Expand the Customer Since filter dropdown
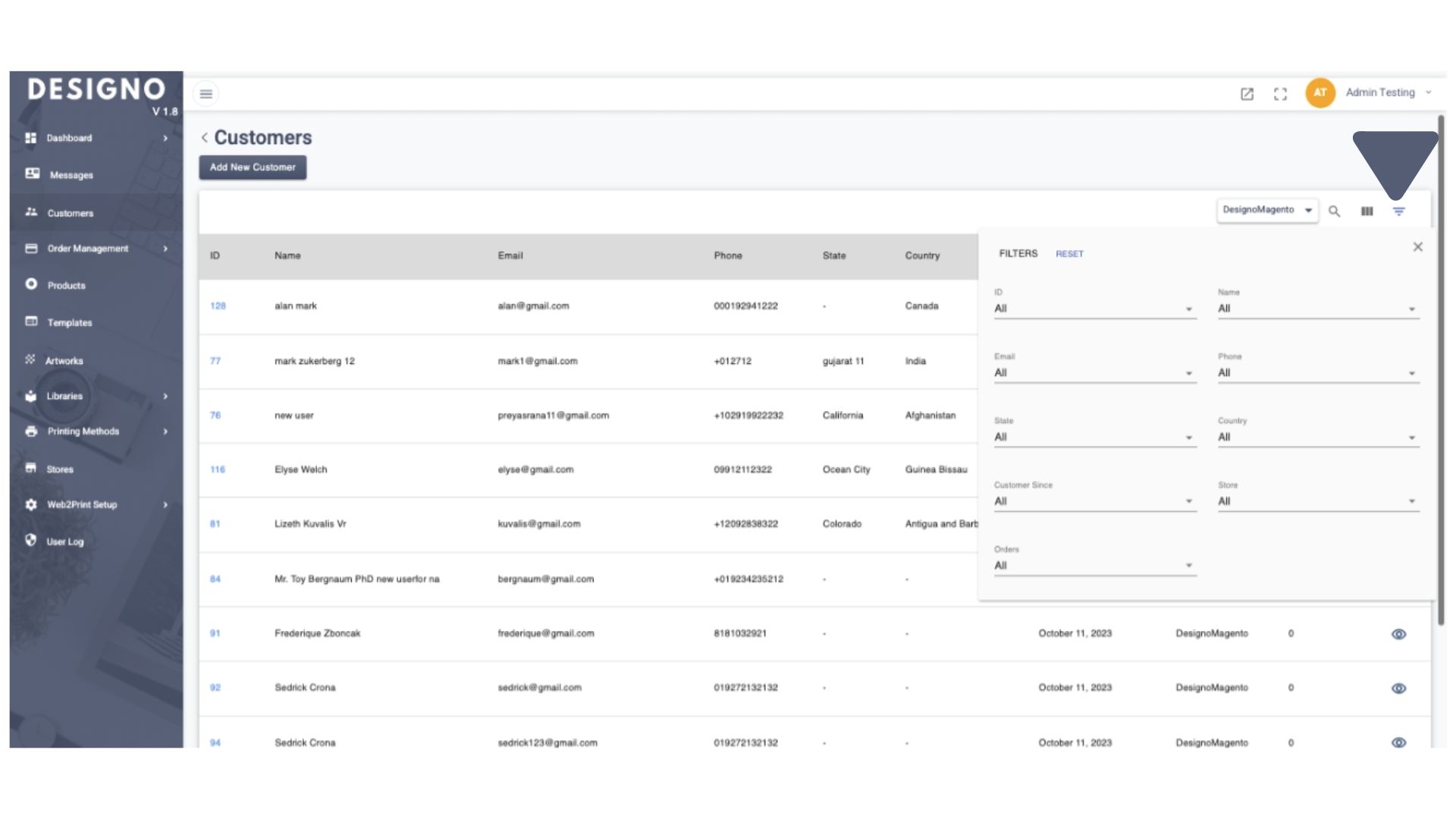1456x819 pixels. pos(1094,501)
